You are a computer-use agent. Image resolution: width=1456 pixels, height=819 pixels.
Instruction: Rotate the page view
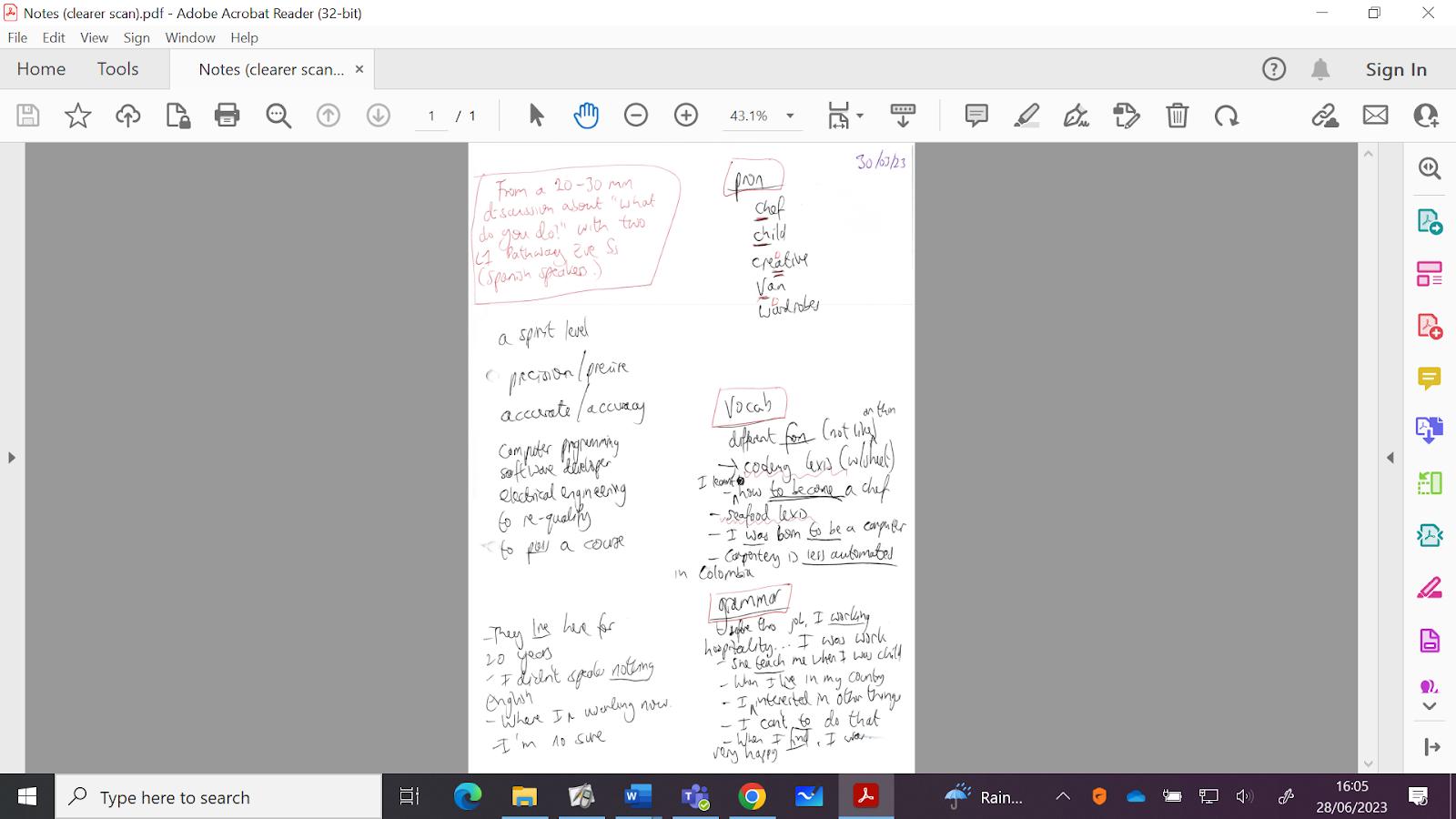tap(1227, 116)
